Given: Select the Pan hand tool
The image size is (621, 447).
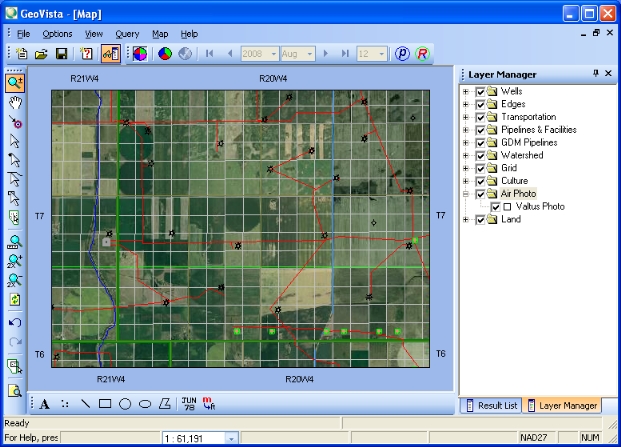Looking at the screenshot, I should point(15,101).
